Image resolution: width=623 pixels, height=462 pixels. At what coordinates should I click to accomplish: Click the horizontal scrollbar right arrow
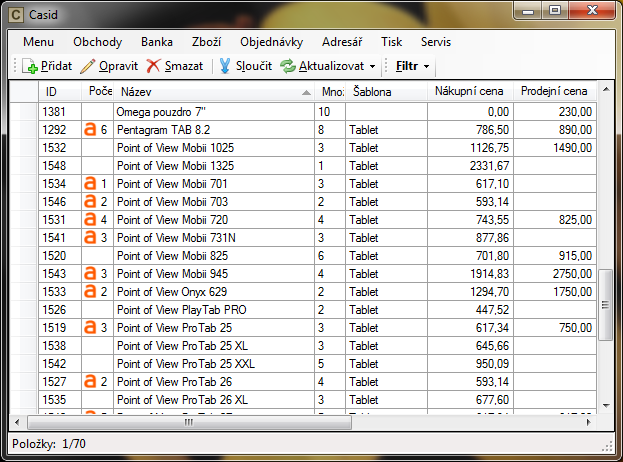[589, 422]
